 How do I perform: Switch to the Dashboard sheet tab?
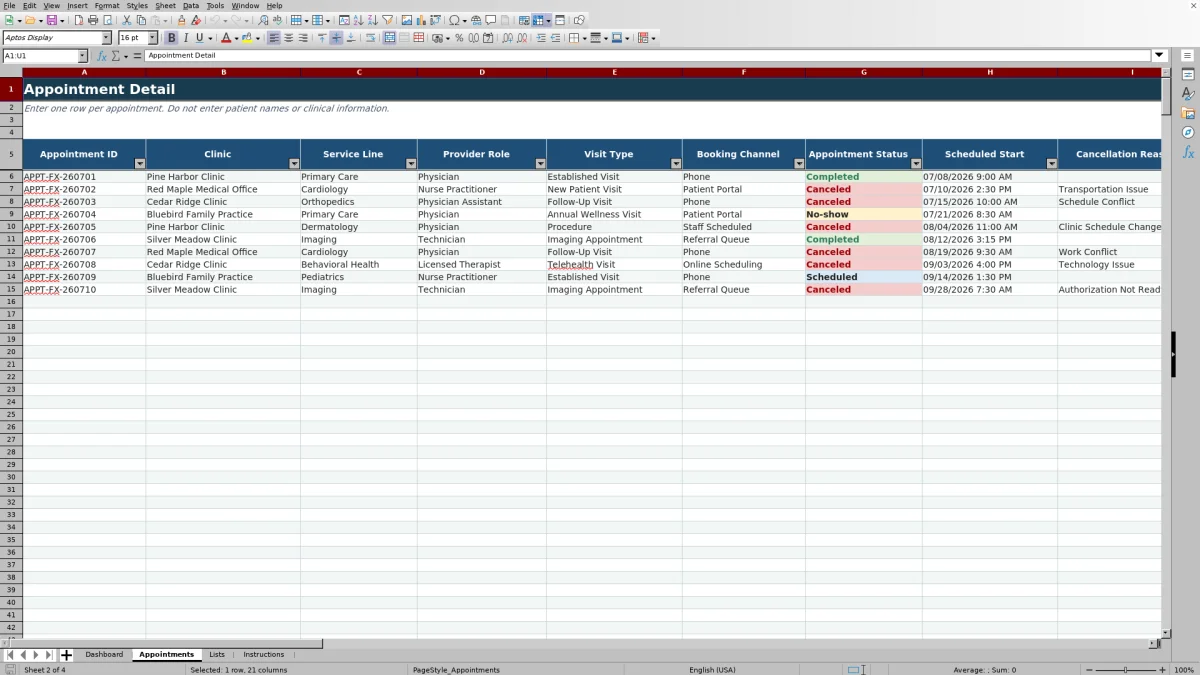104,655
